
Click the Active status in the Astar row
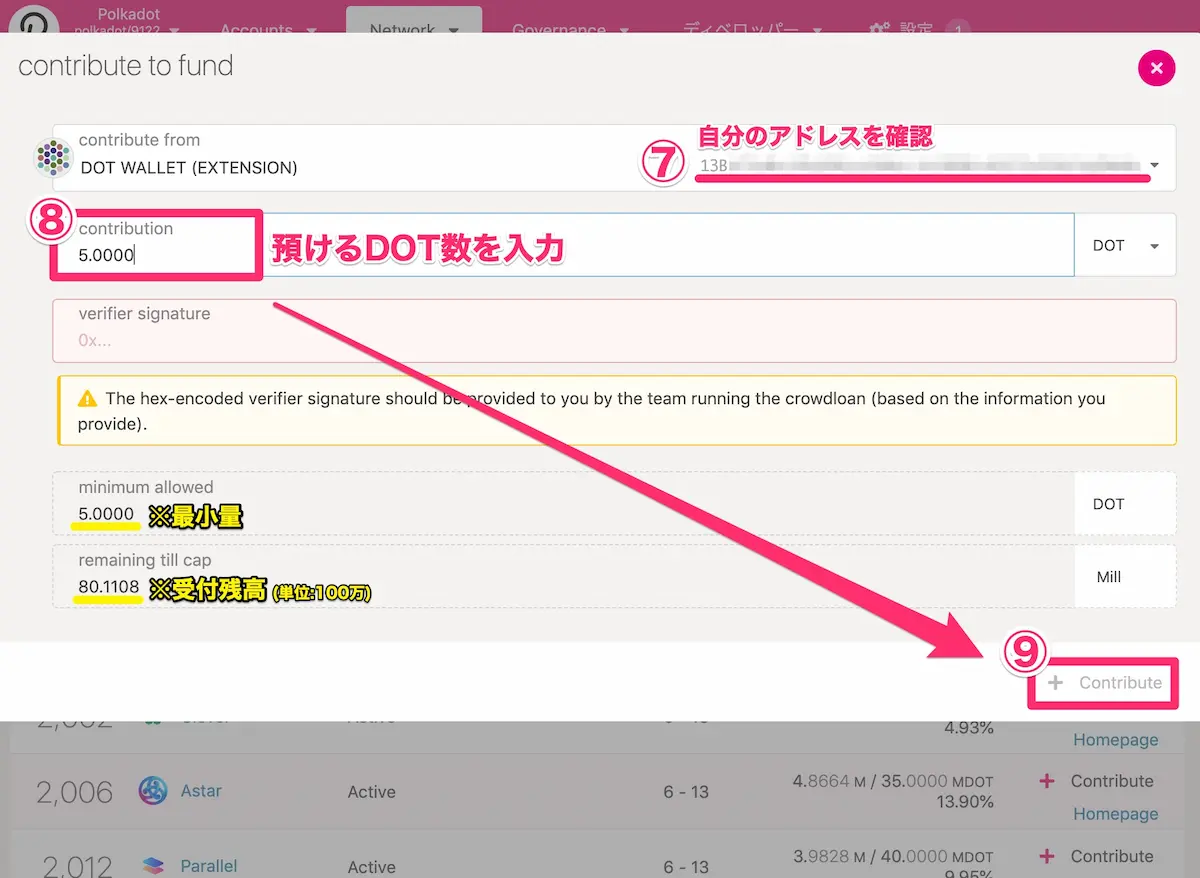(x=371, y=792)
